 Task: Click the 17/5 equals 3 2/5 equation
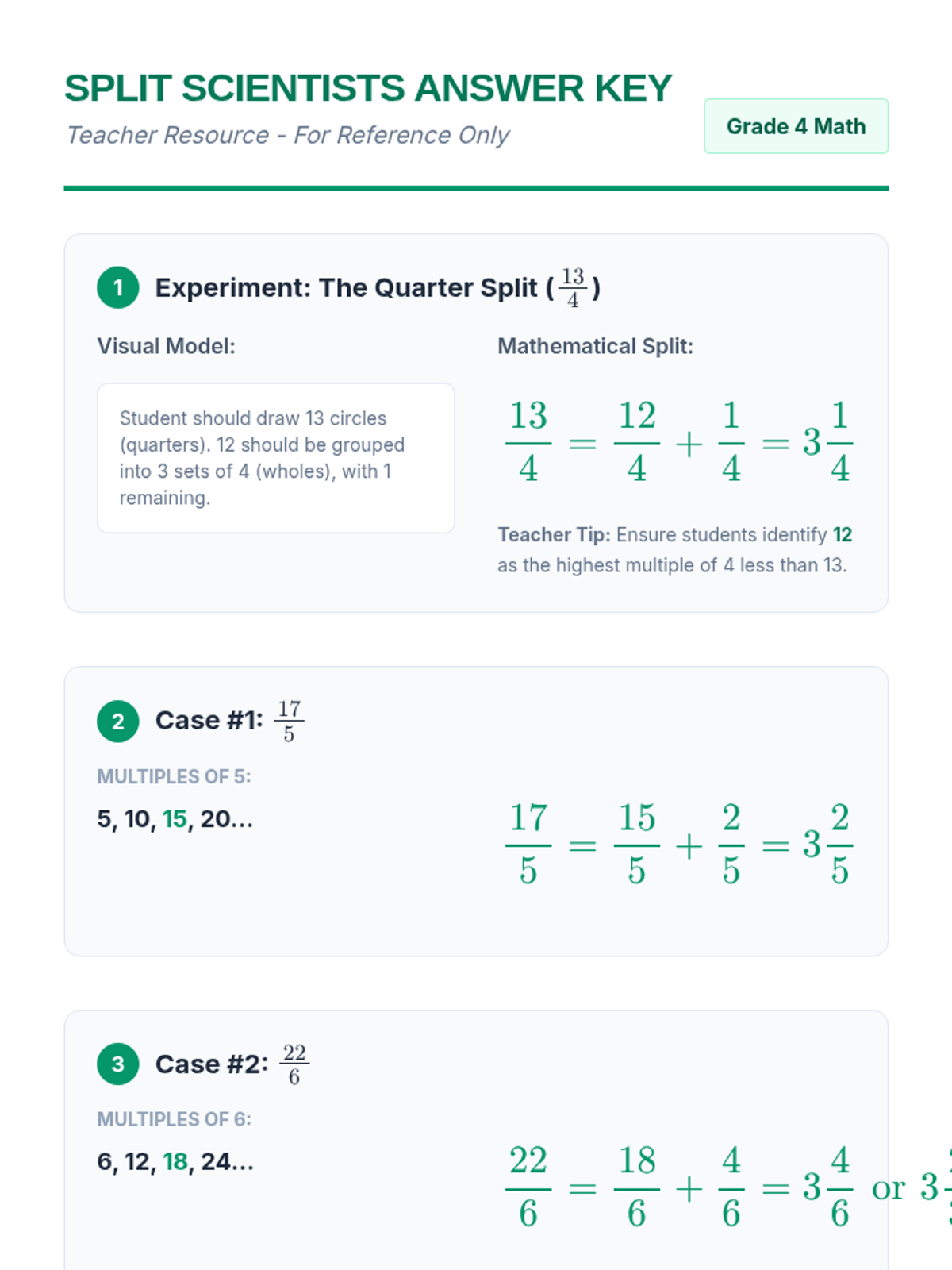point(679,845)
